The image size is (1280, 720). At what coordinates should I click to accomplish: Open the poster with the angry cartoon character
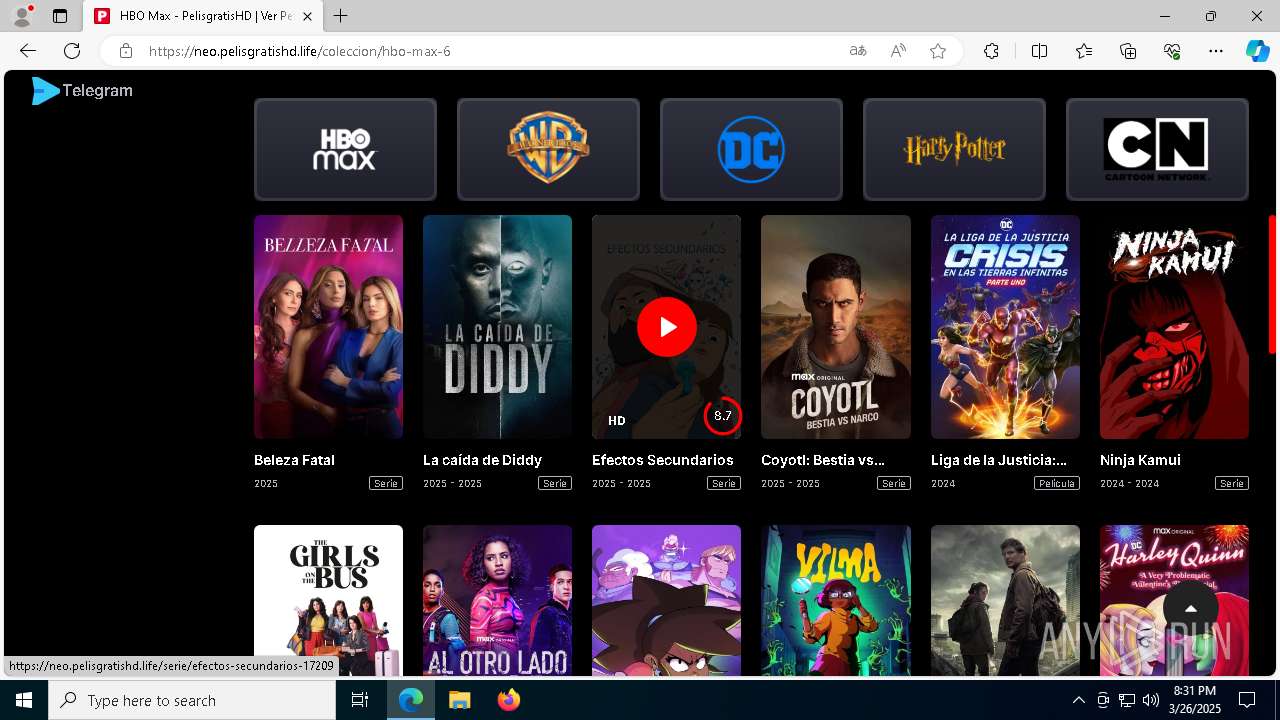[666, 600]
